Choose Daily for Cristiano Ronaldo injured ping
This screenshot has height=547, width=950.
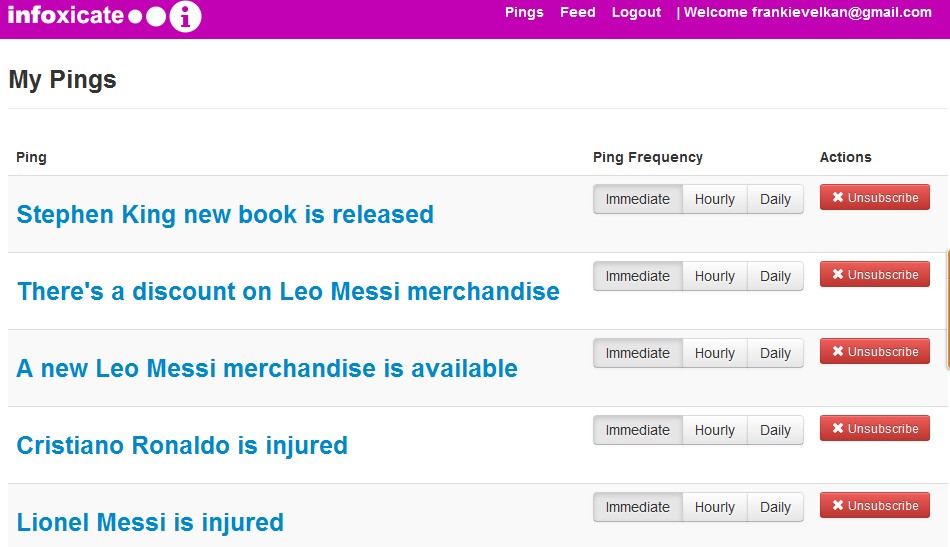(x=775, y=430)
